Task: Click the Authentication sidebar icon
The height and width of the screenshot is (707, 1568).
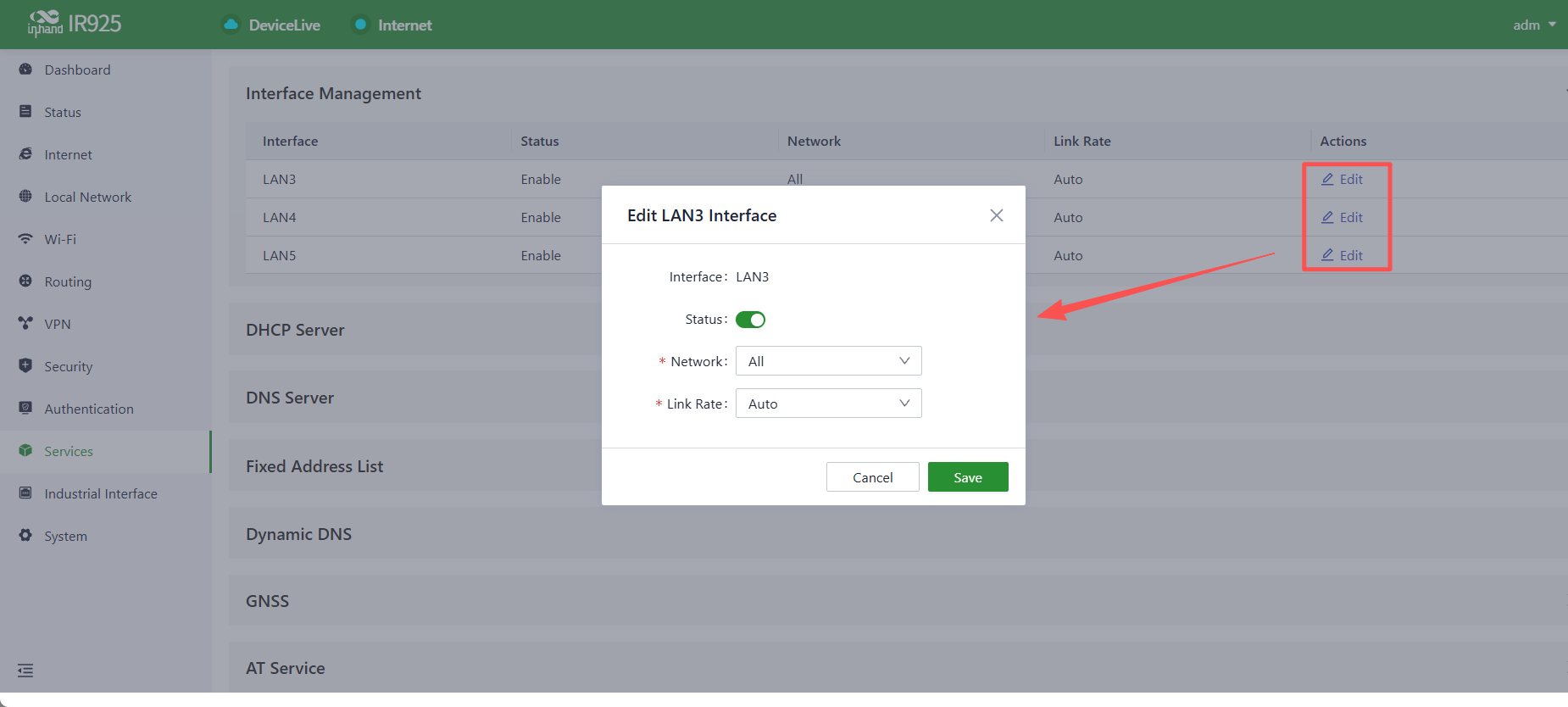Action: pos(25,409)
